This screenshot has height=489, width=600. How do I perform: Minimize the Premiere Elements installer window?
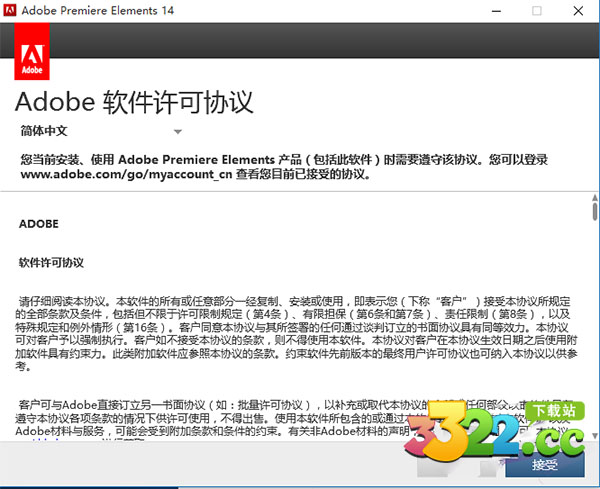489,11
